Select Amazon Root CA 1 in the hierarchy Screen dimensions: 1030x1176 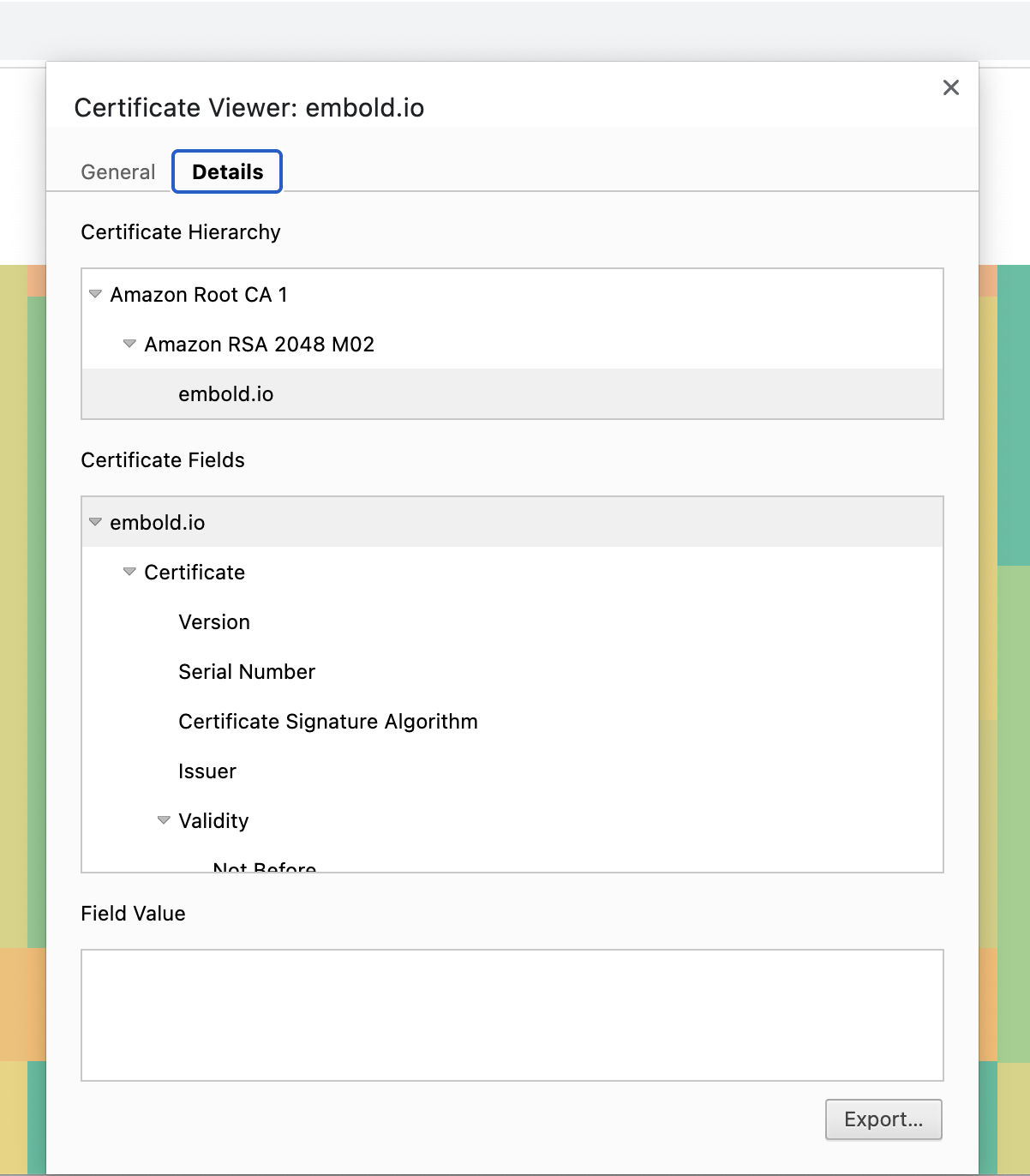click(512, 294)
